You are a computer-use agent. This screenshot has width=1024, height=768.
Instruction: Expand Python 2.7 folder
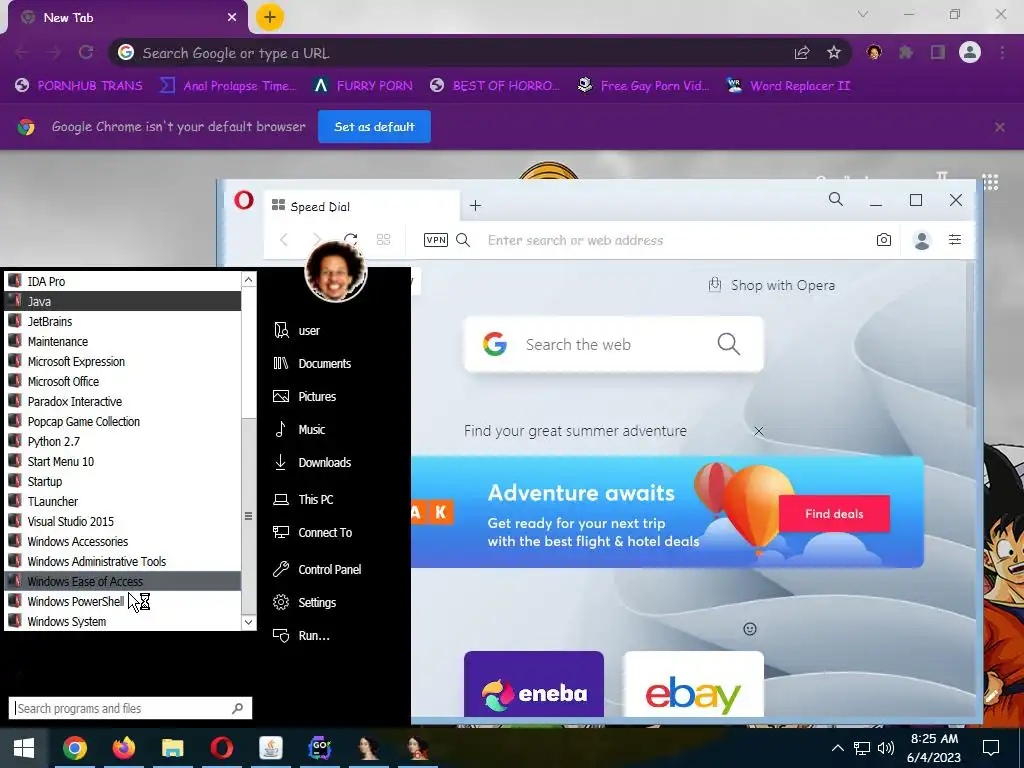(123, 441)
